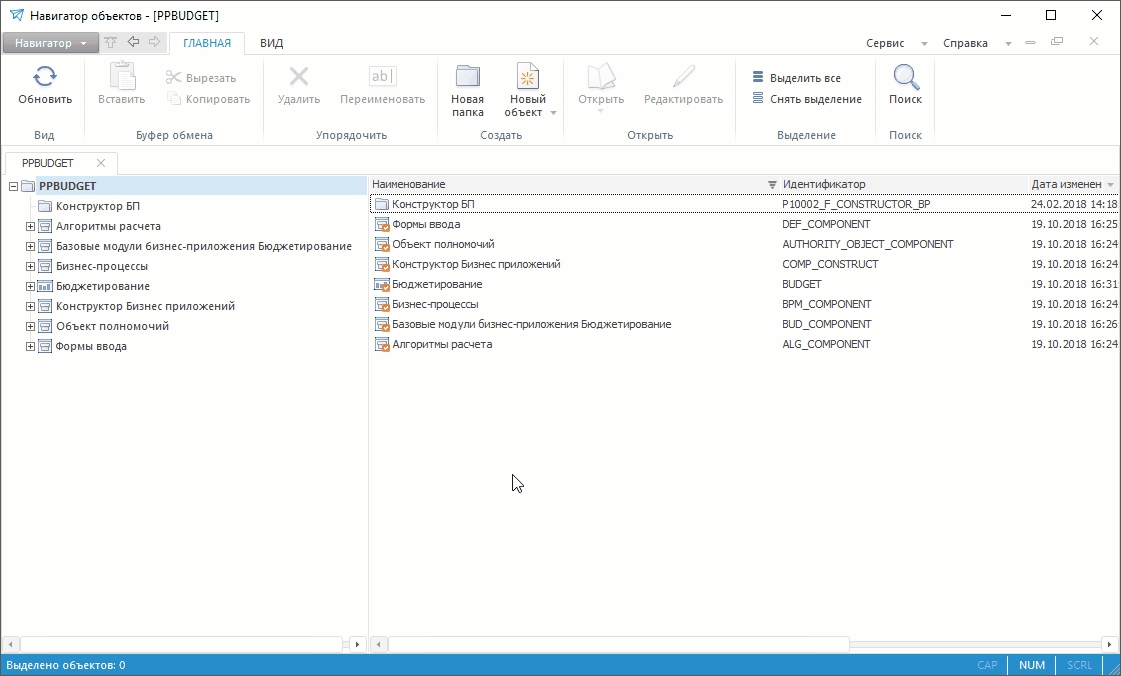The image size is (1121, 676).
Task: Navigate back with the left arrow icon
Action: tap(133, 43)
